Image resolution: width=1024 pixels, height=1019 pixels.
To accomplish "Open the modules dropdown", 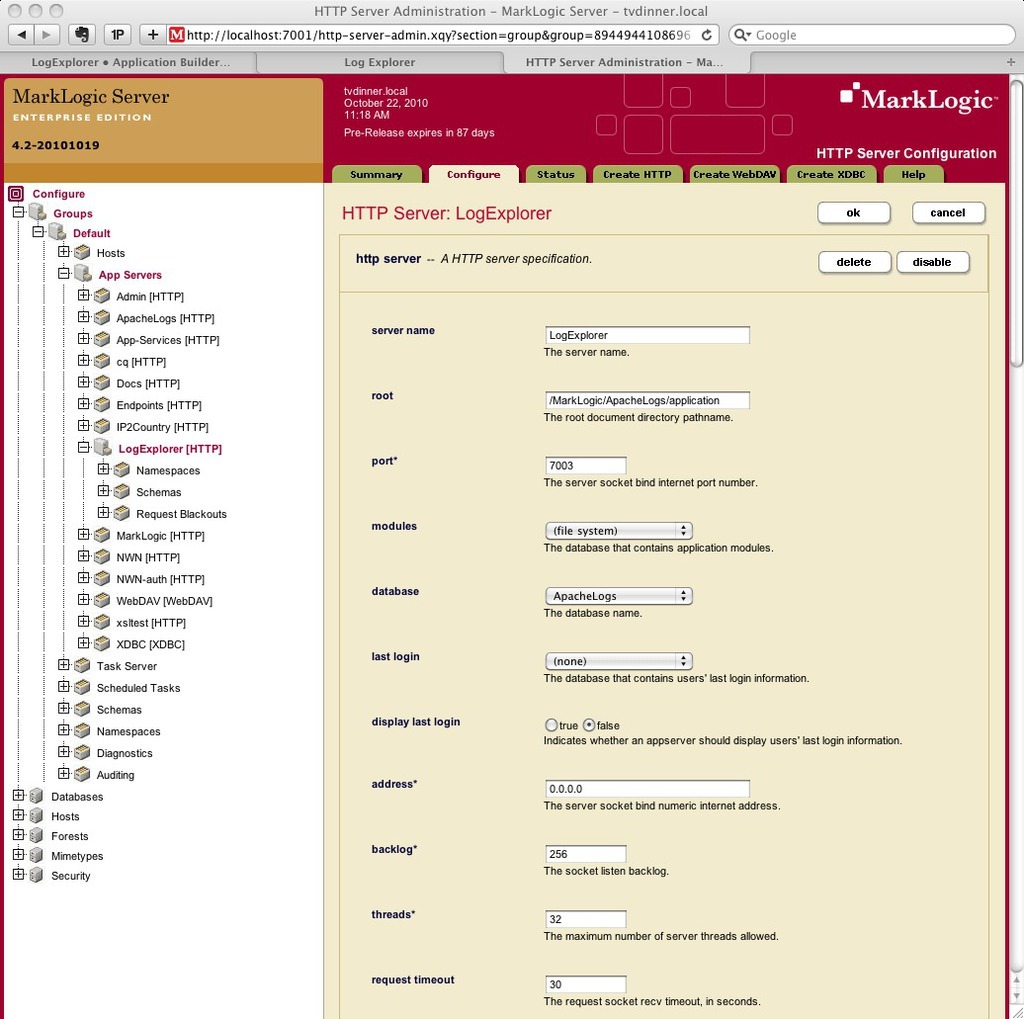I will click(x=618, y=530).
